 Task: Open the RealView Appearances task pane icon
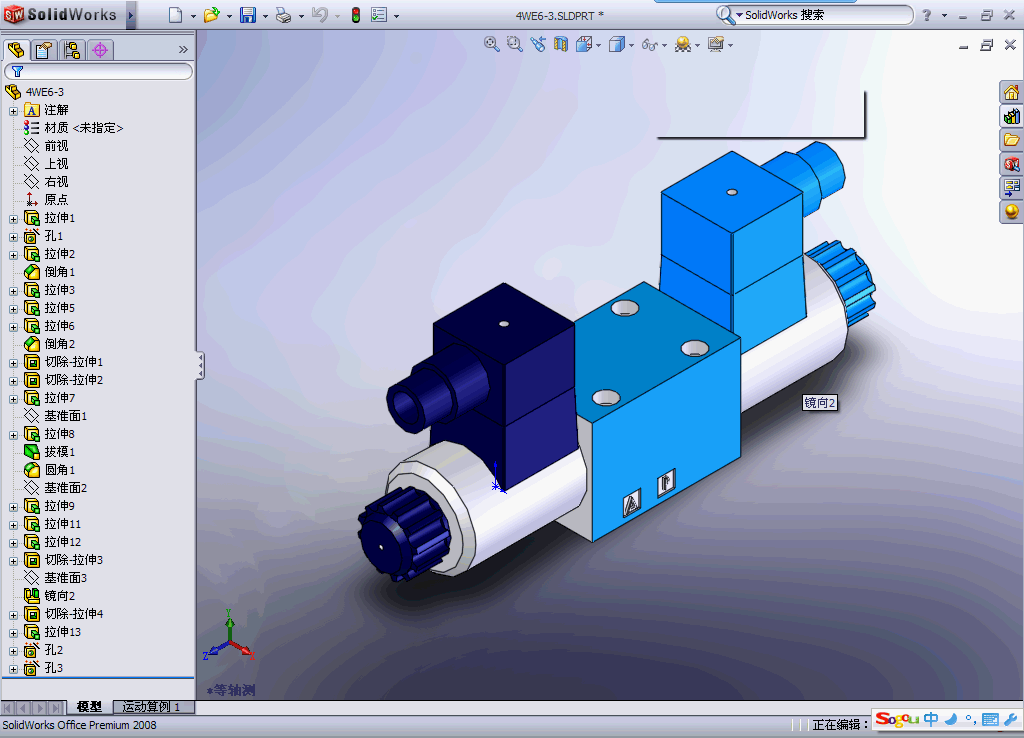pos(1011,212)
